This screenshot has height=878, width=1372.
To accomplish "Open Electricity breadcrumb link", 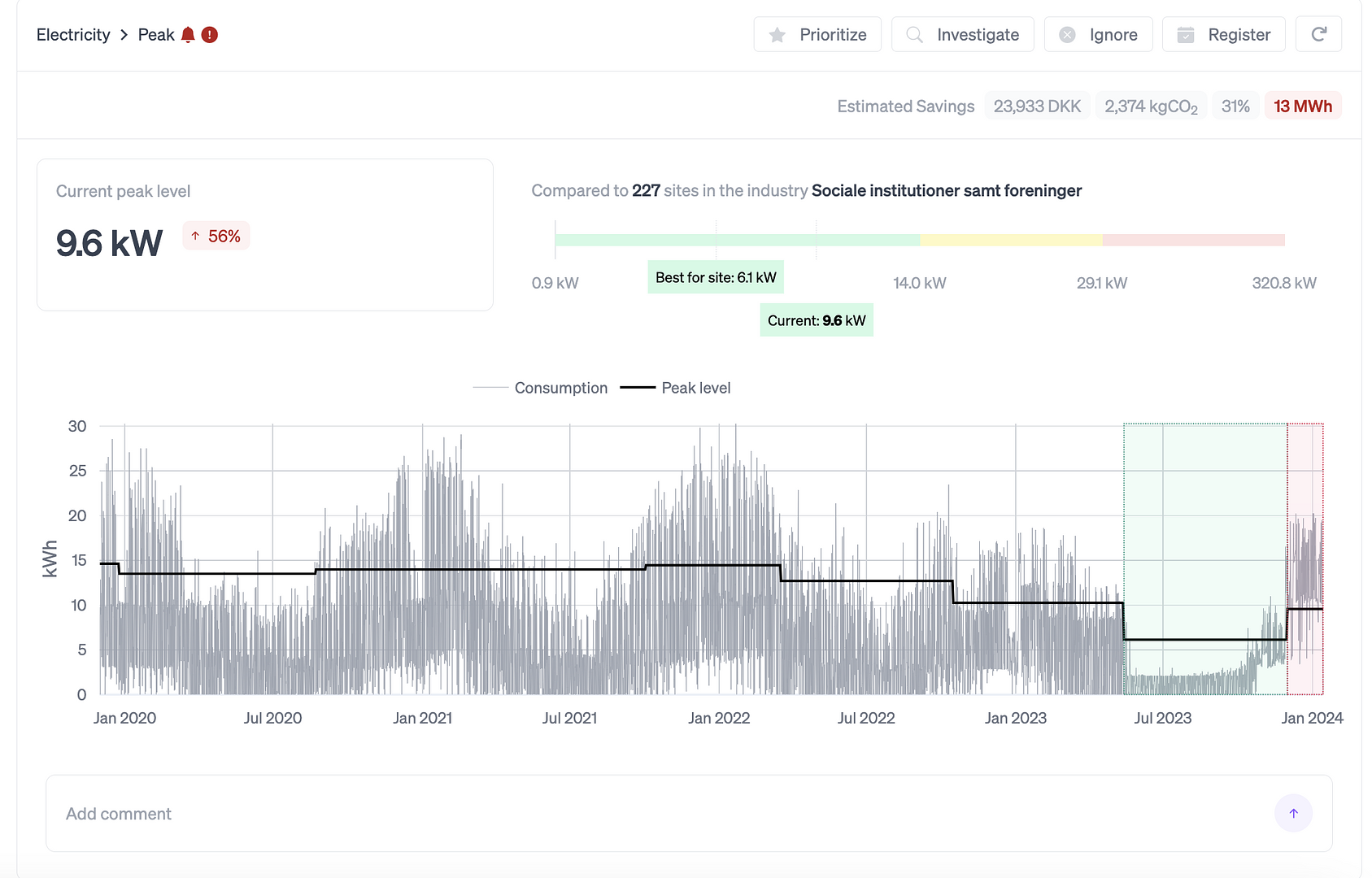I will click(x=73, y=35).
